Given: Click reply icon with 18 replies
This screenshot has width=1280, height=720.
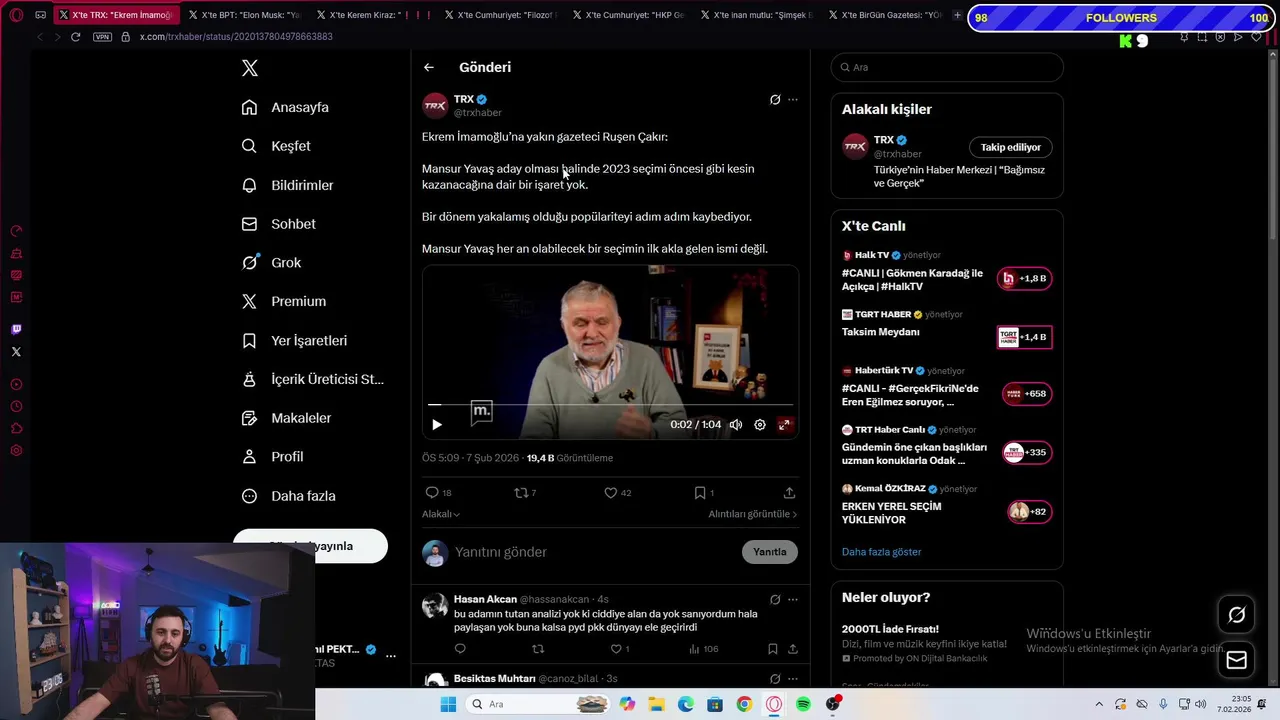Looking at the screenshot, I should 438,492.
